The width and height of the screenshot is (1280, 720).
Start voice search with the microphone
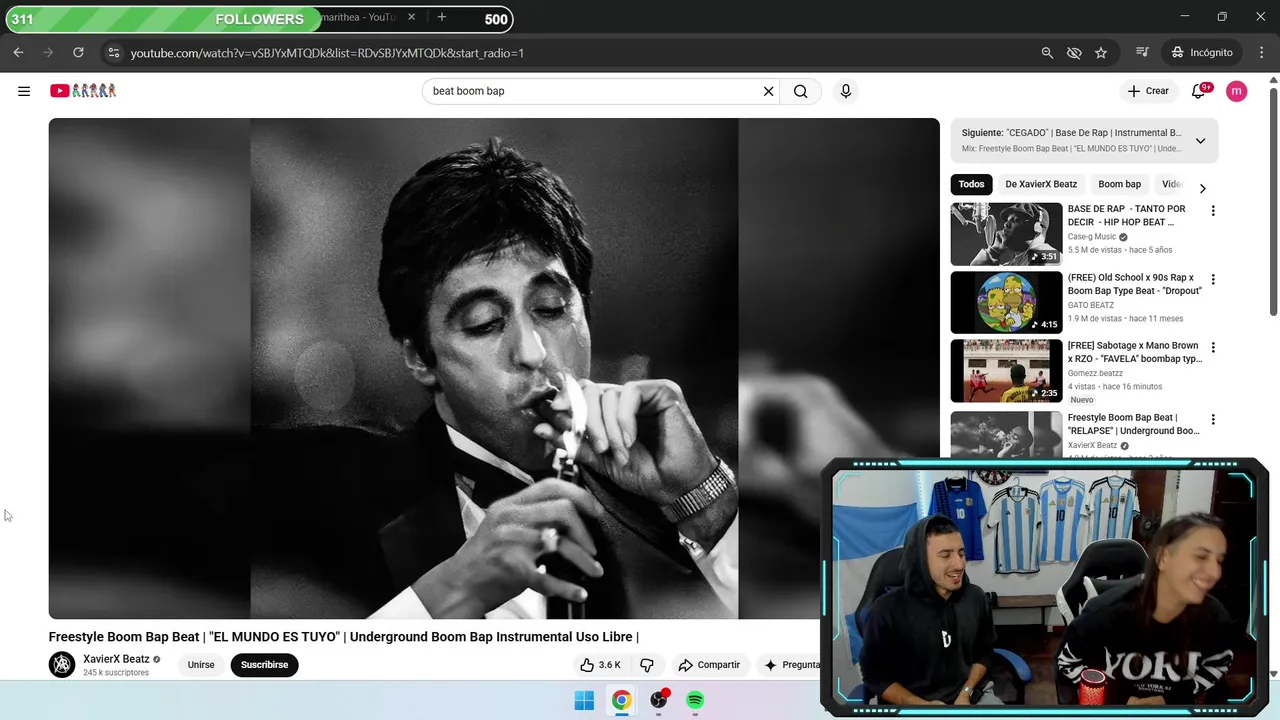pyautogui.click(x=846, y=91)
